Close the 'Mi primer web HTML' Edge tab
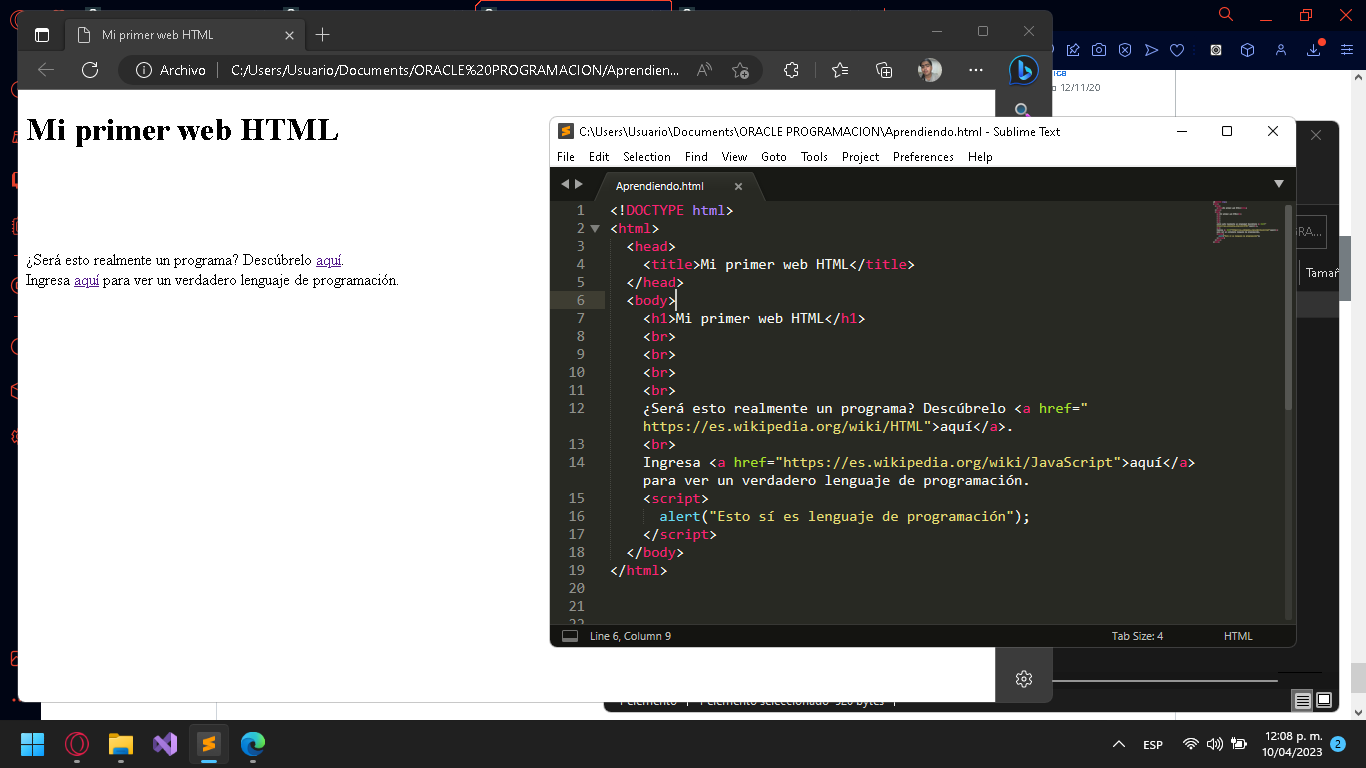Viewport: 1366px width, 768px height. coord(290,35)
